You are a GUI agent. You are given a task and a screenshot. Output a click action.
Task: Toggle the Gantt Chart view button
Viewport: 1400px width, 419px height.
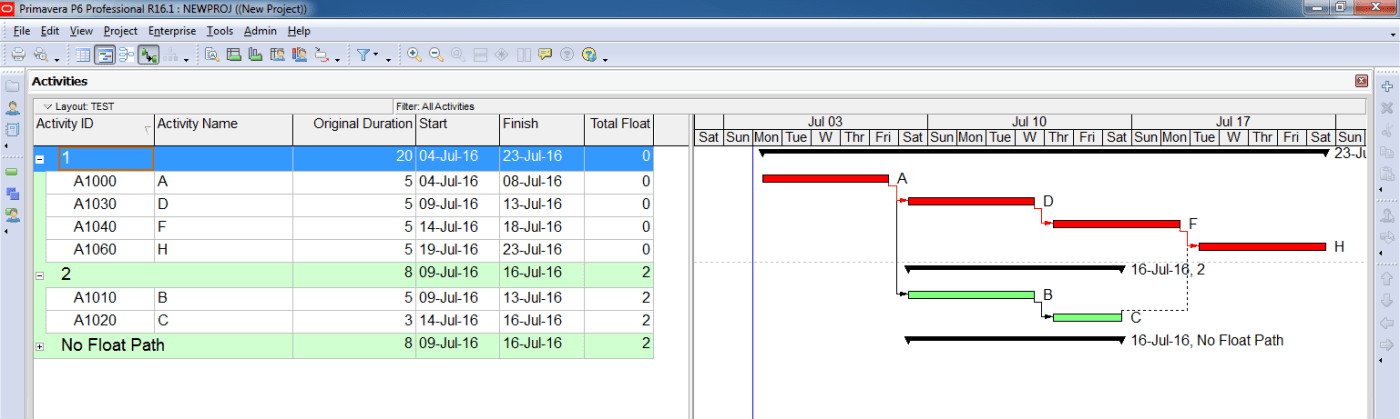point(104,55)
